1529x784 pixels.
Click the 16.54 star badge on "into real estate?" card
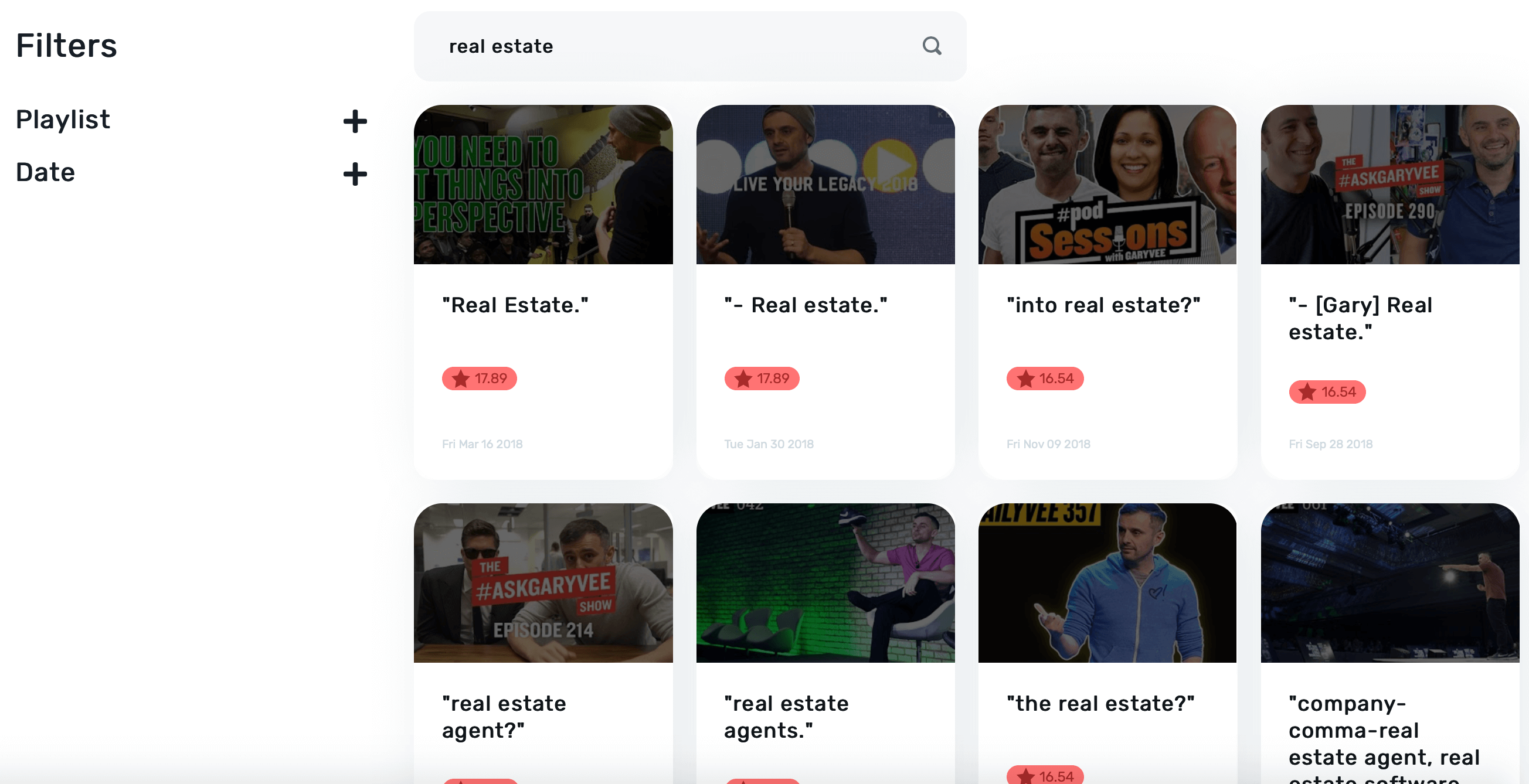click(x=1045, y=379)
